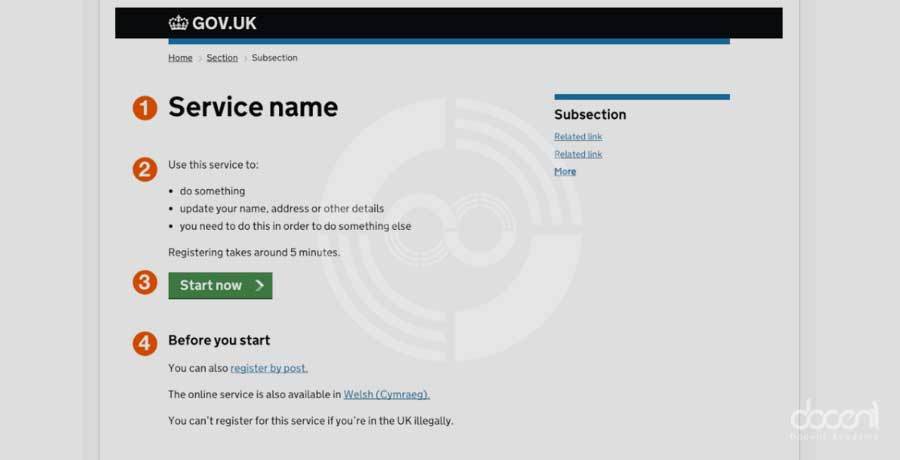The height and width of the screenshot is (460, 900).
Task: Go to the Section breadcrumb link
Action: [x=222, y=58]
